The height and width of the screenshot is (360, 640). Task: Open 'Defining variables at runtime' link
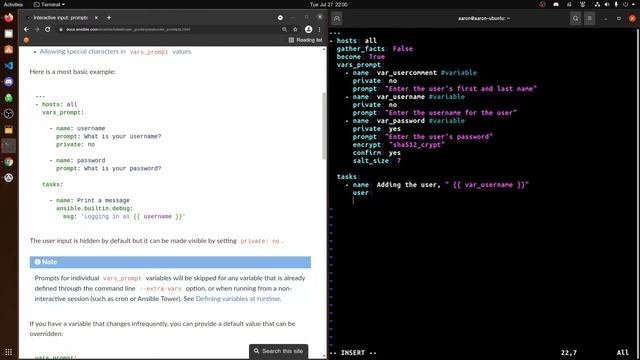coord(238,299)
